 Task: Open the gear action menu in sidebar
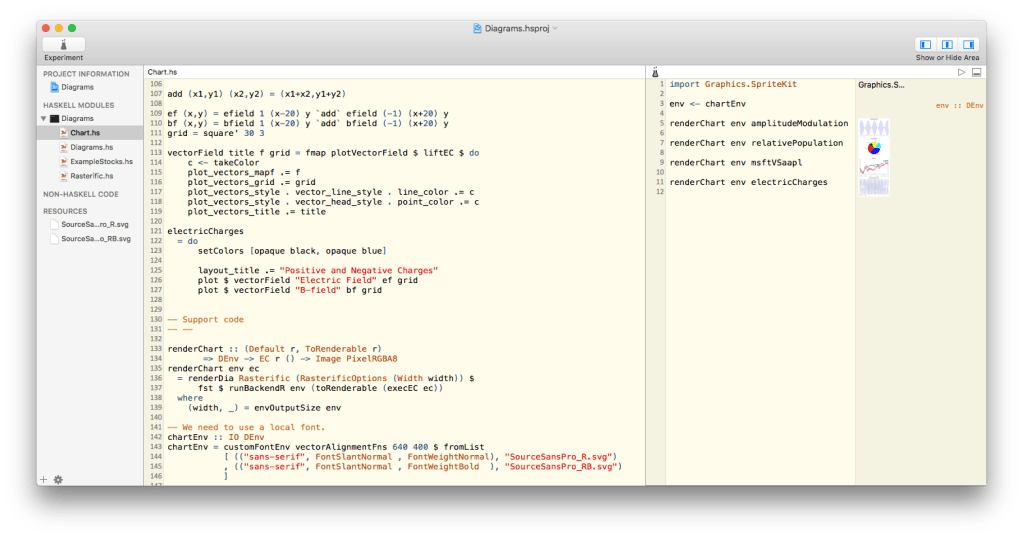point(58,479)
